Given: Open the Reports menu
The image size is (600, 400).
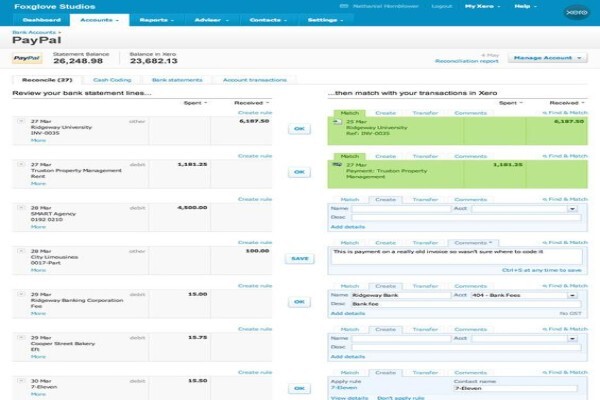Looking at the screenshot, I should tap(157, 20).
